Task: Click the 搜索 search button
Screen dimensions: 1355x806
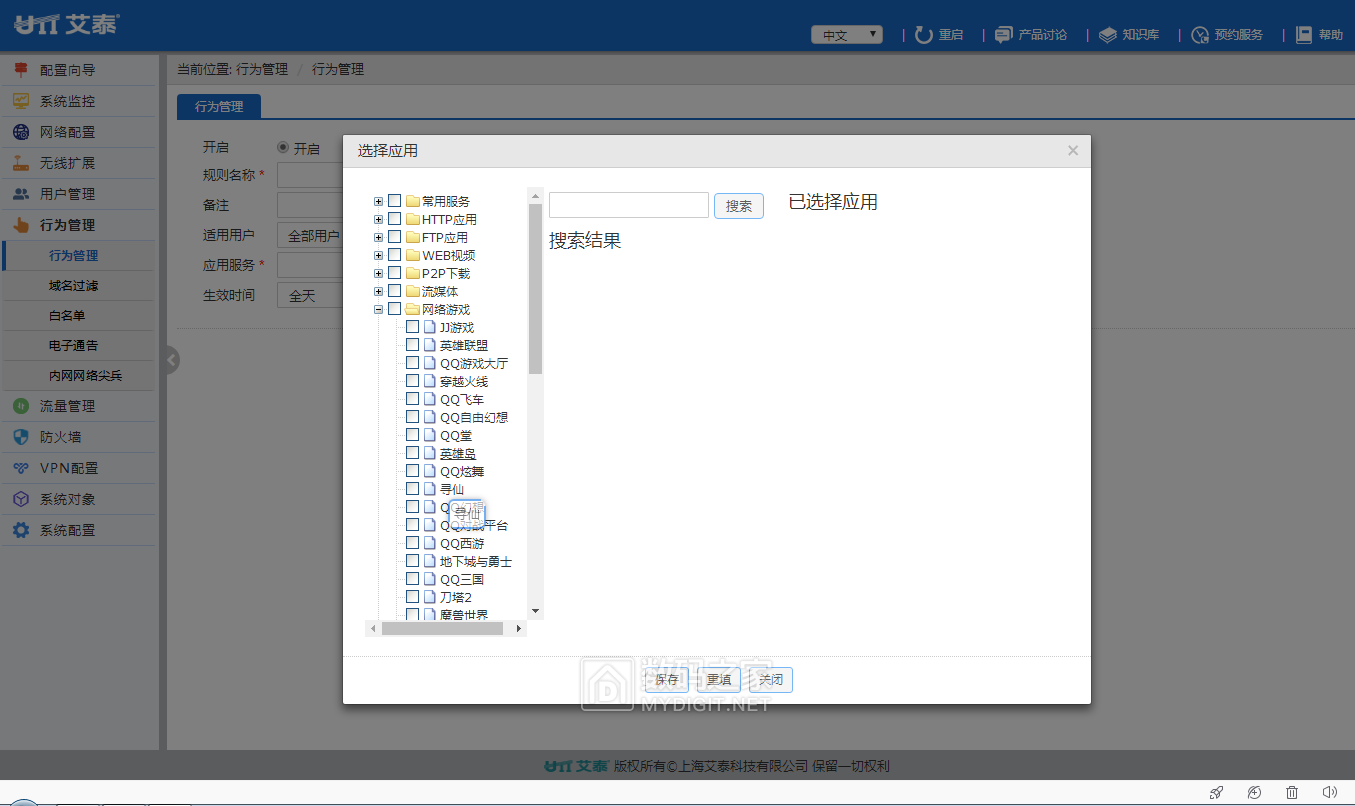Action: point(739,206)
